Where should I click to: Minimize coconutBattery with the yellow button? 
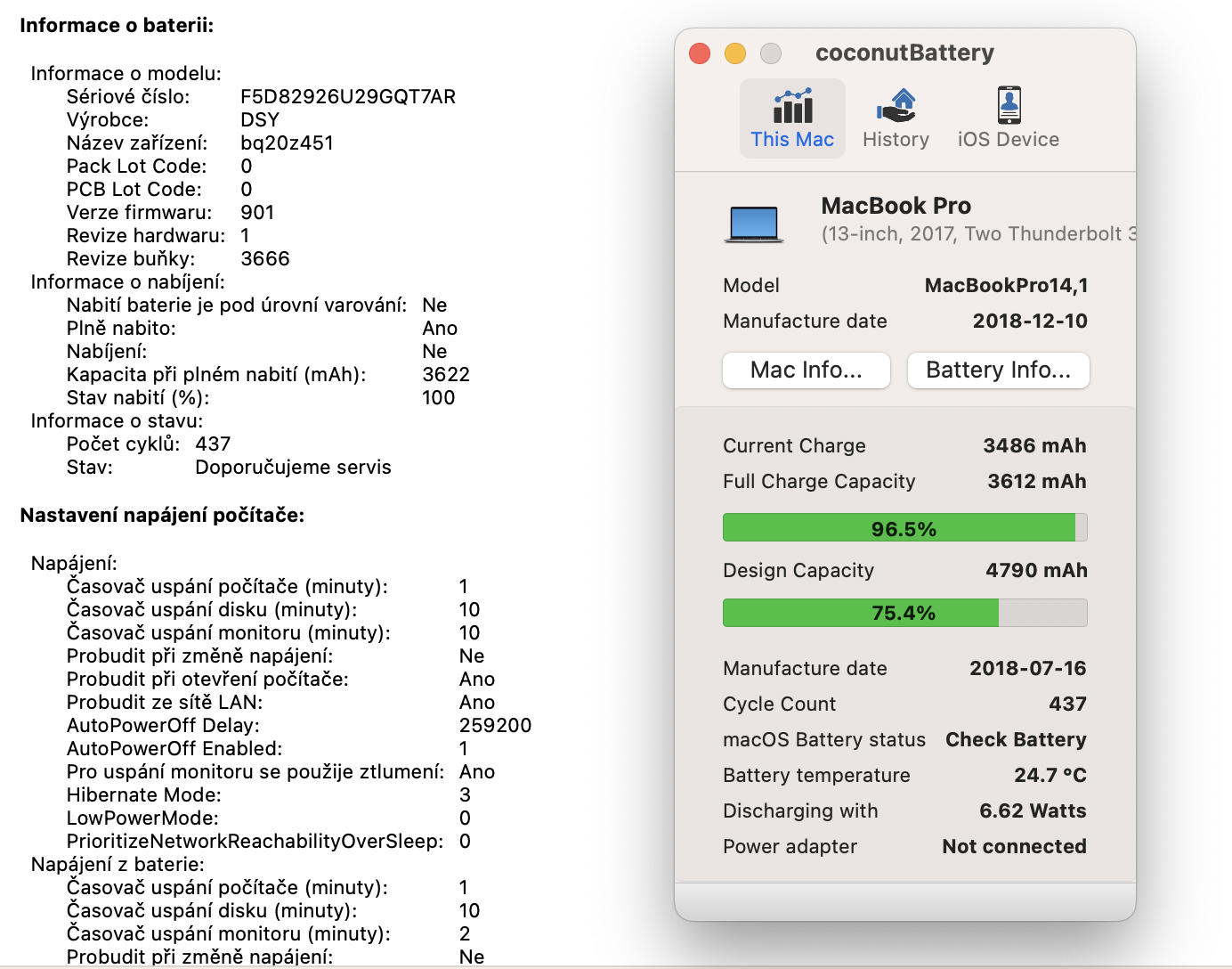735,53
